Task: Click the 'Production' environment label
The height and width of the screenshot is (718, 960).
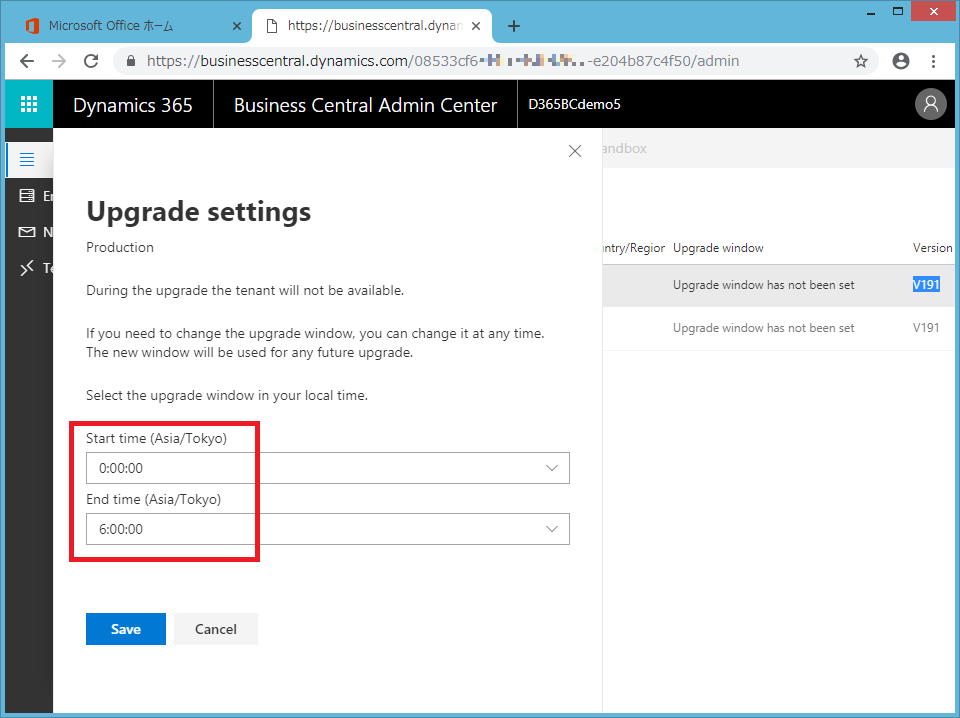Action: (x=120, y=247)
